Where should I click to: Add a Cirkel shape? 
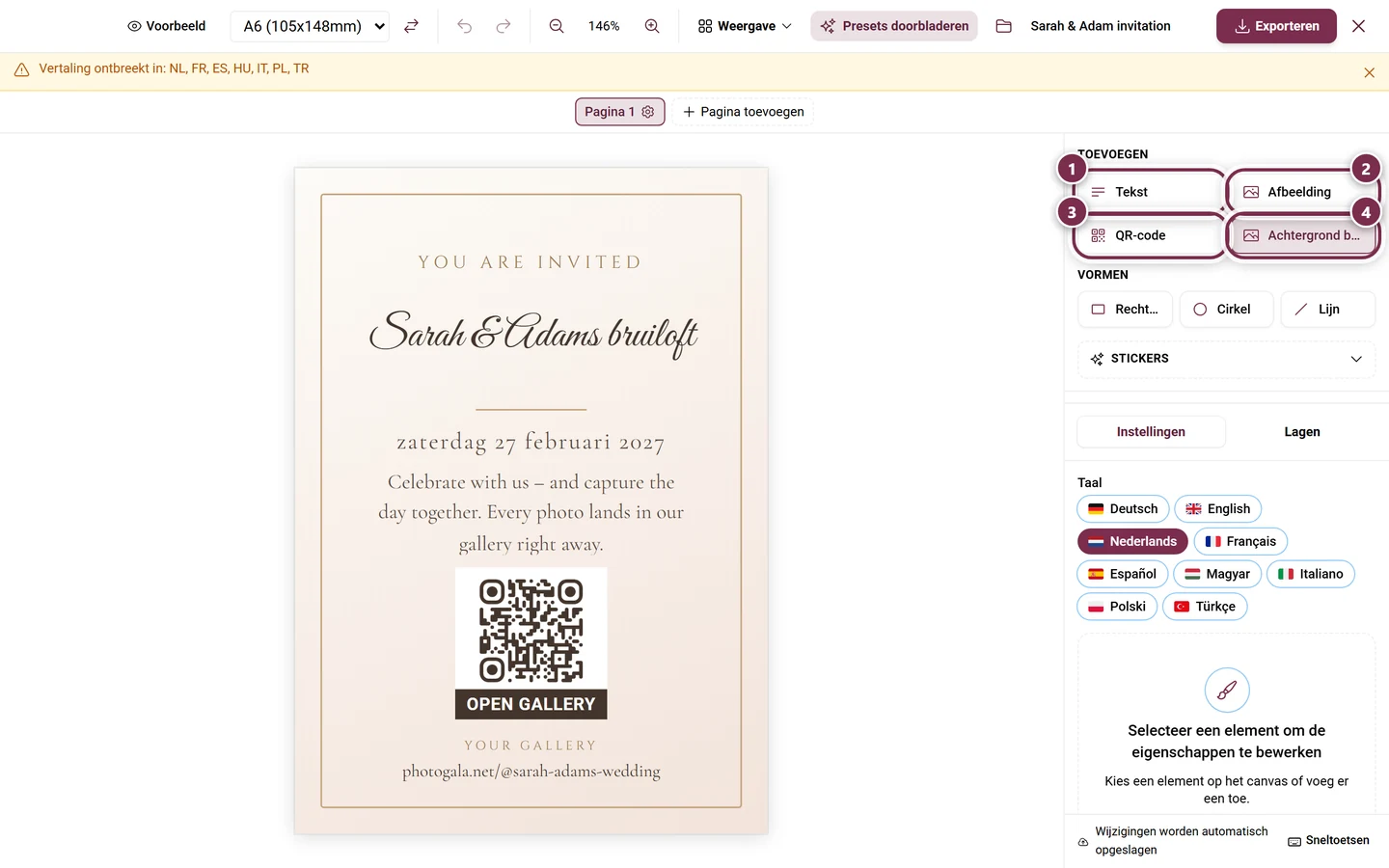coord(1226,310)
